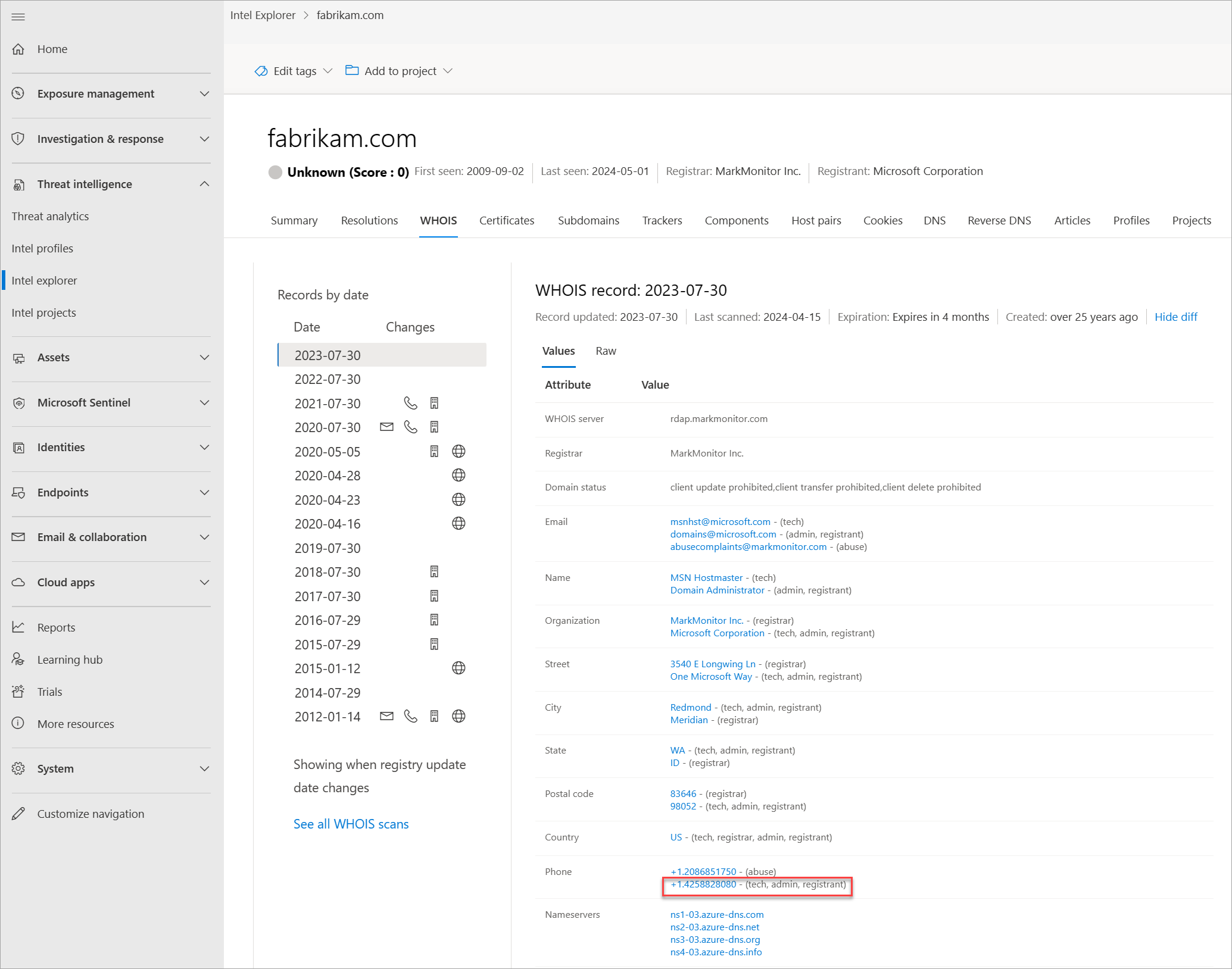Hide diff for this WHOIS record
1232x969 pixels.
pyautogui.click(x=1175, y=317)
